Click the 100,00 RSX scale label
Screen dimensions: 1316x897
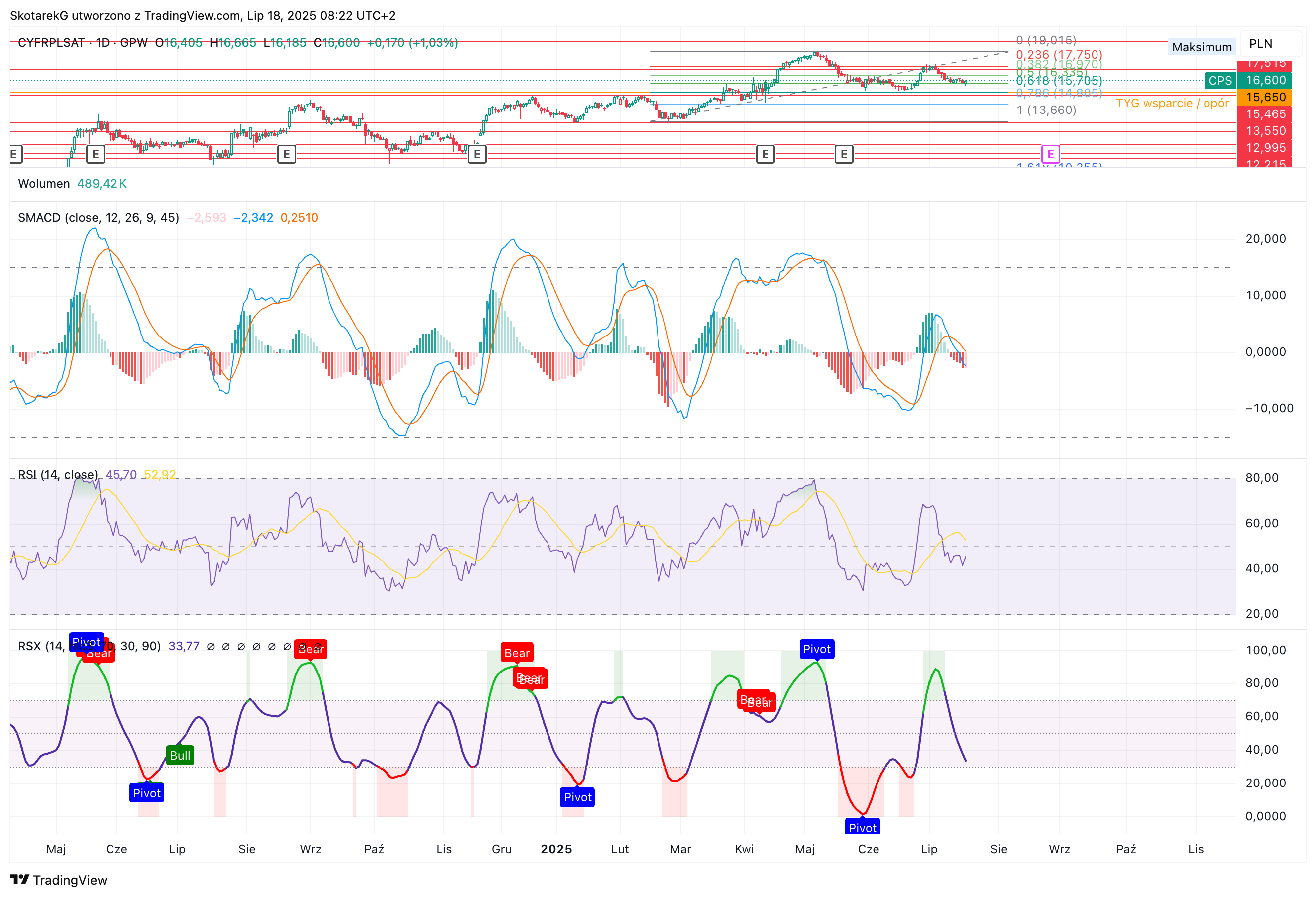coord(1266,650)
